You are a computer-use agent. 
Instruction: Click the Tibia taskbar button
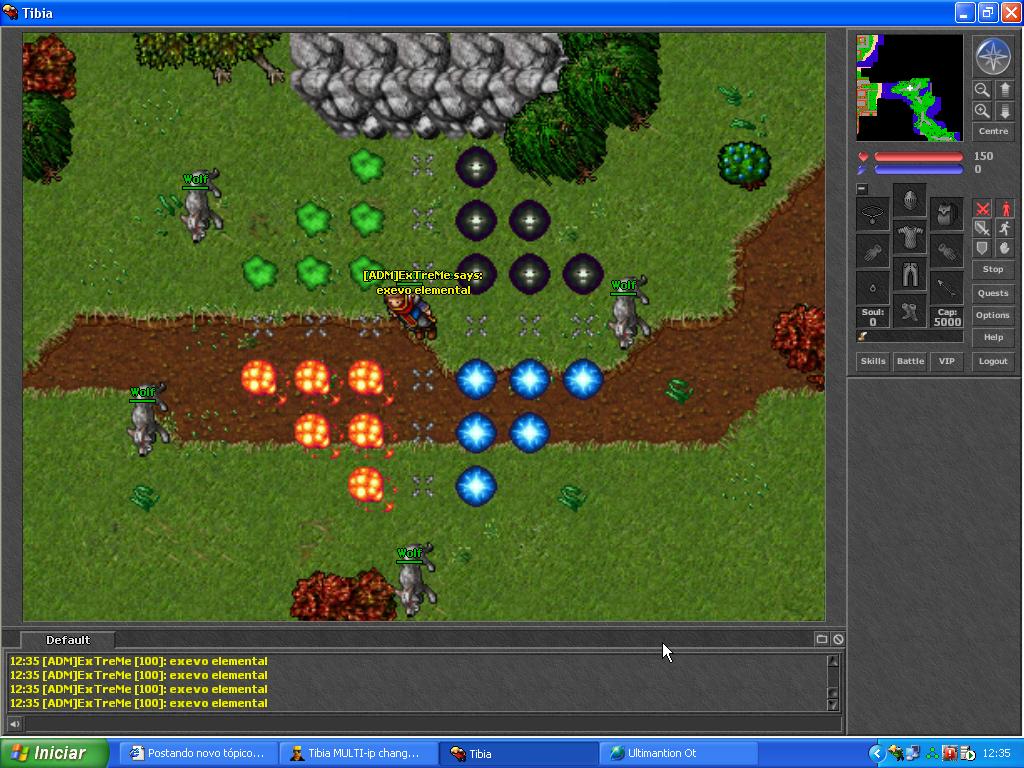519,754
